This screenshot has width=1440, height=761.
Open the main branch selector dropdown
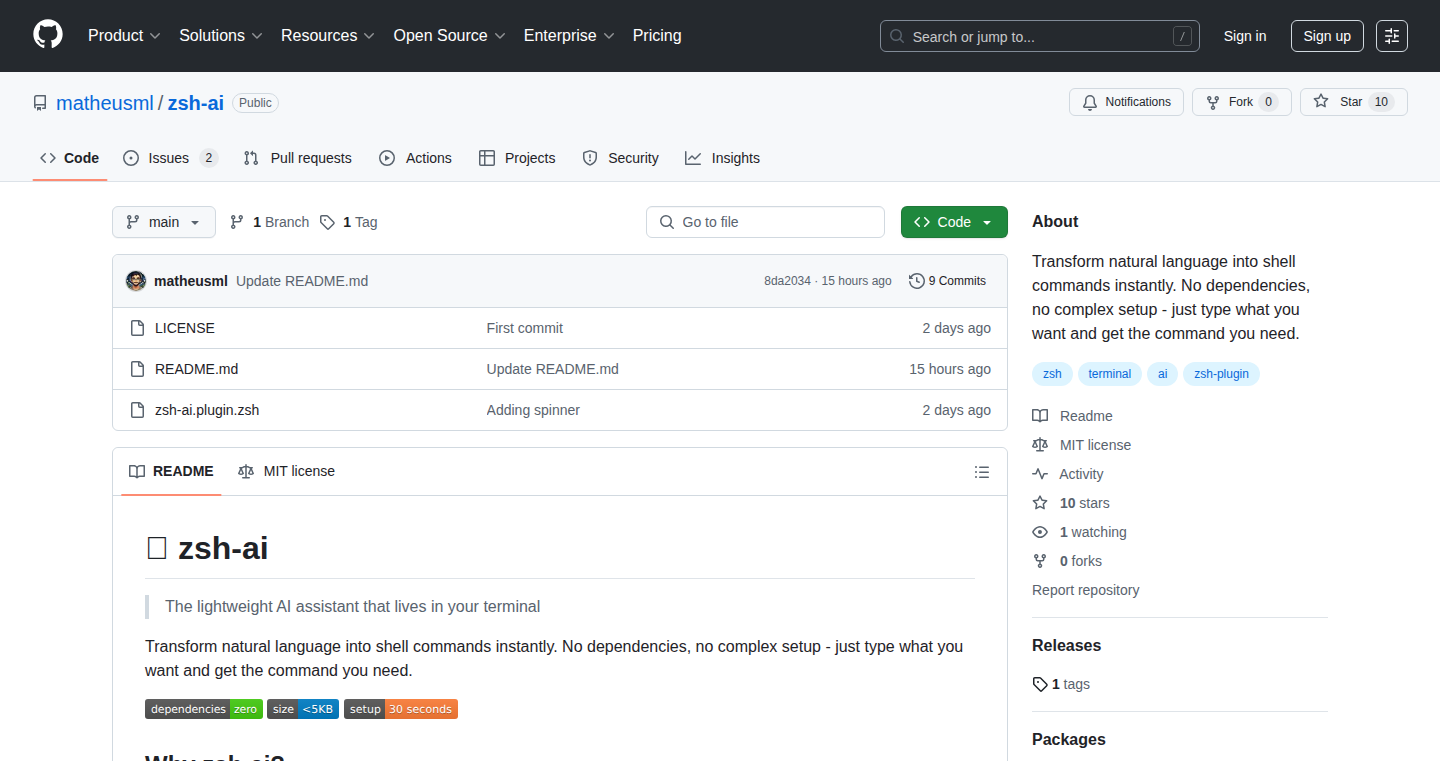point(164,222)
